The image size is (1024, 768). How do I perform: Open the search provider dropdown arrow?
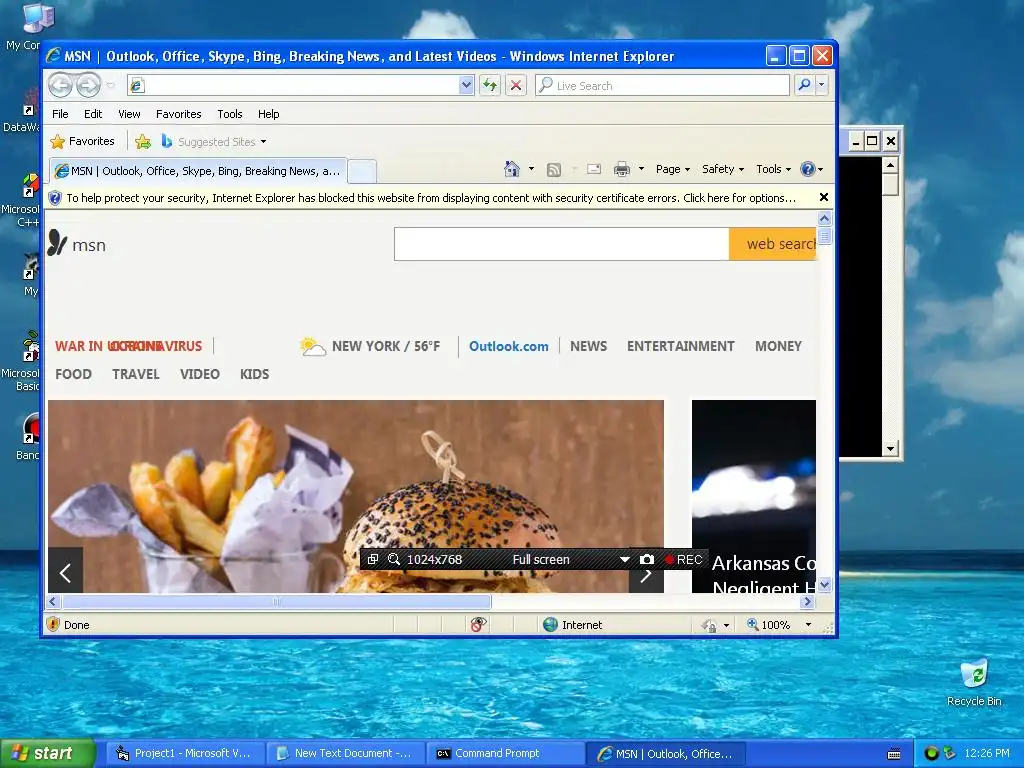click(822, 85)
